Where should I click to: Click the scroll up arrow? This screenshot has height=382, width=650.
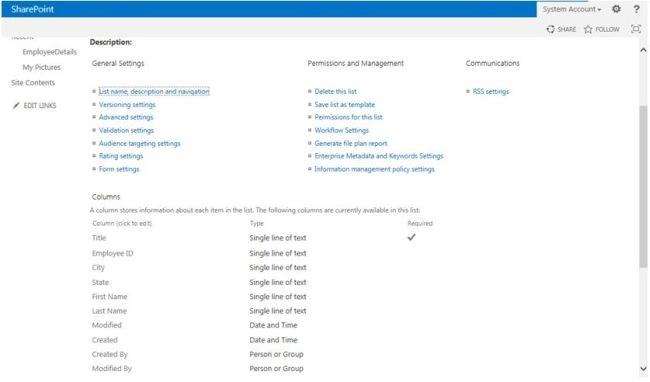tap(643, 50)
